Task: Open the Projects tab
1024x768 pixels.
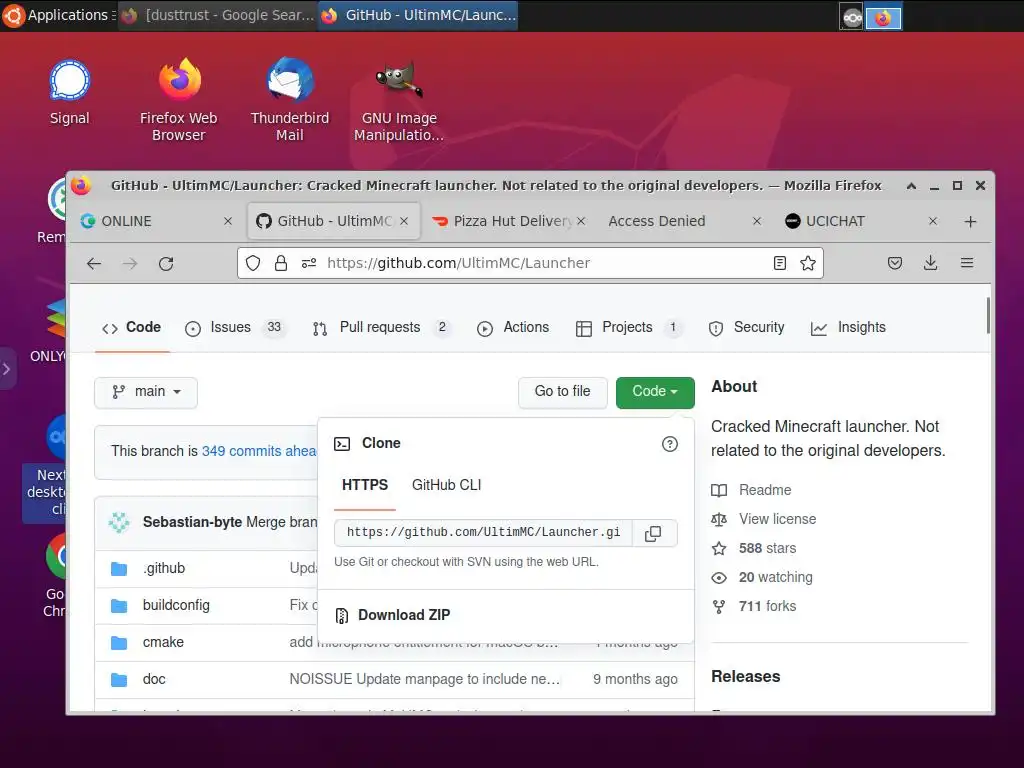Action: 628,327
